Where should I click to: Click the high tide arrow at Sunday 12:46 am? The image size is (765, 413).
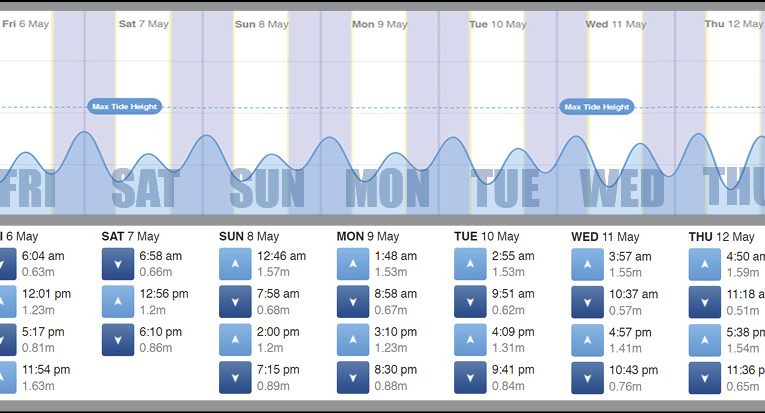(235, 264)
